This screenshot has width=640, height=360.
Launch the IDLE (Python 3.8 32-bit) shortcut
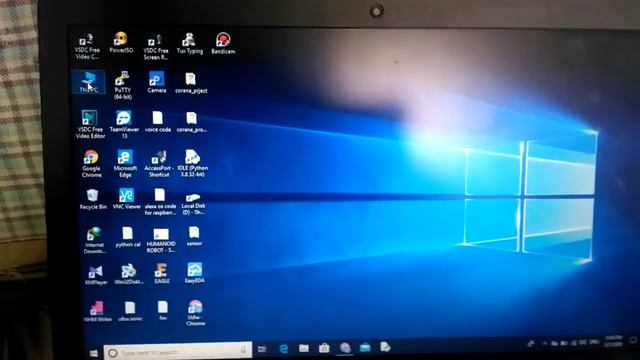coord(193,163)
